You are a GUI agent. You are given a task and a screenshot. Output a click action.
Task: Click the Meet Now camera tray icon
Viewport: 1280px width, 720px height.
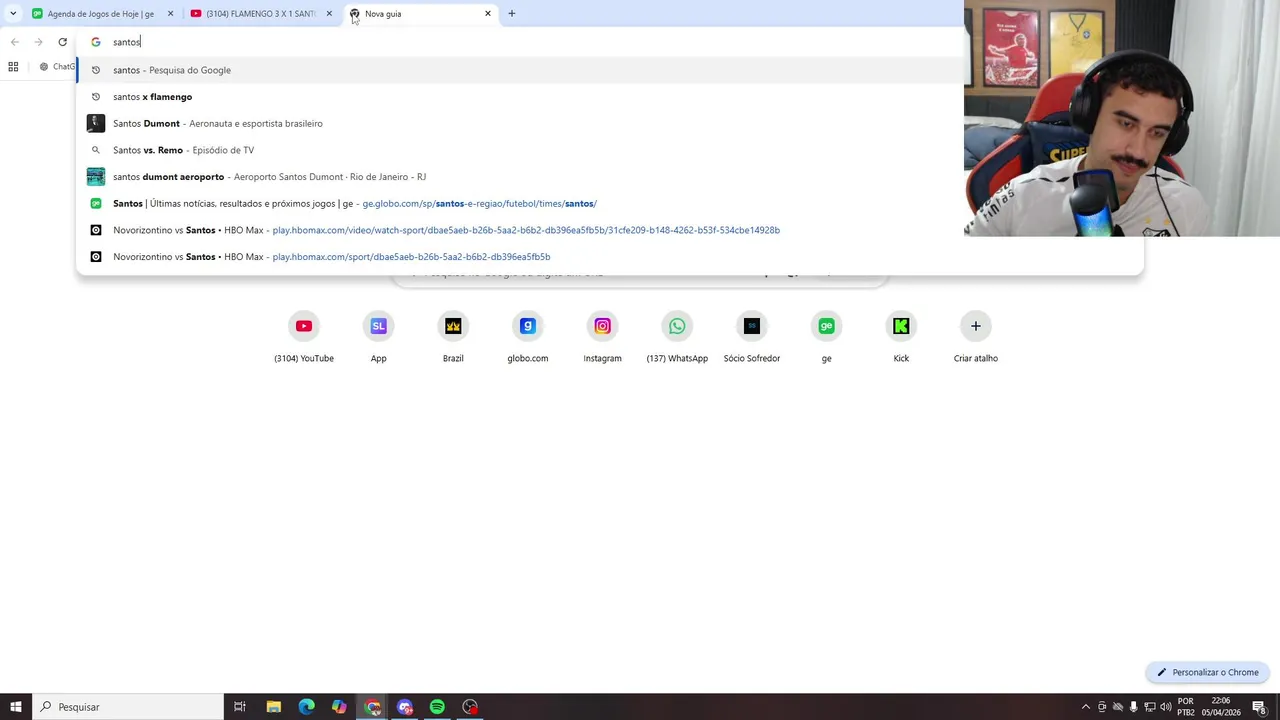[1103, 707]
